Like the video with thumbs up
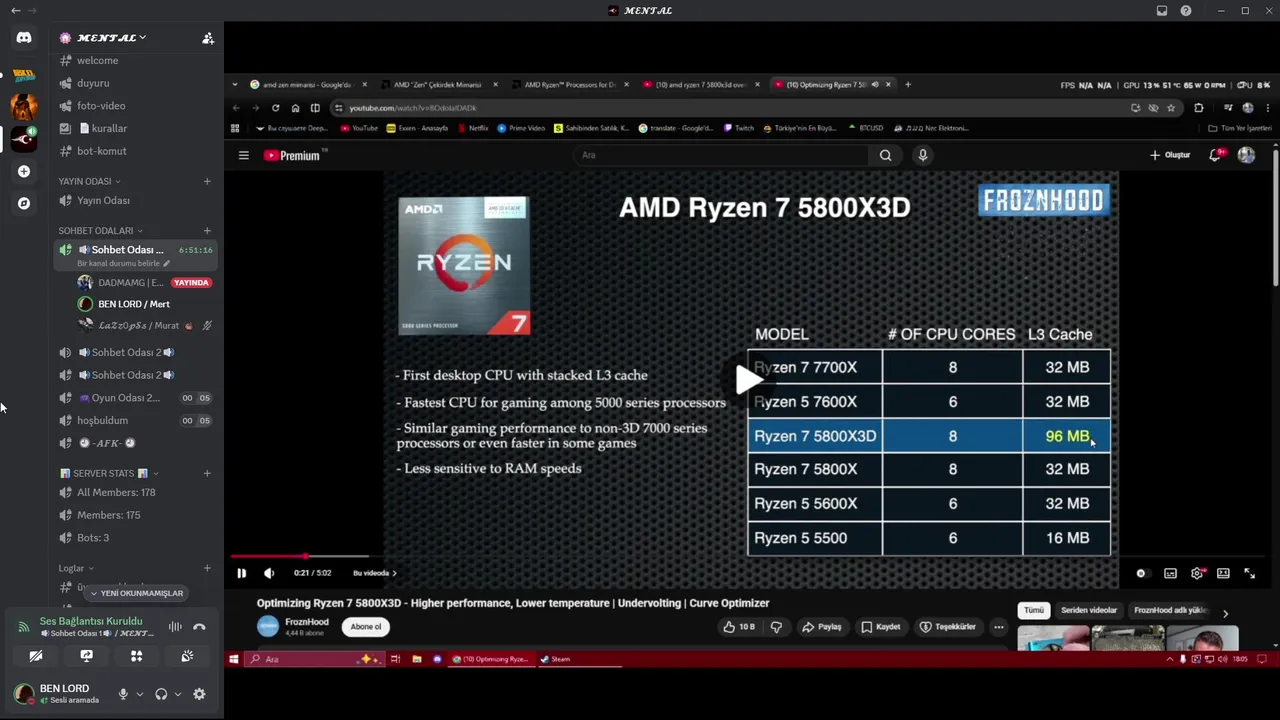 pos(740,627)
